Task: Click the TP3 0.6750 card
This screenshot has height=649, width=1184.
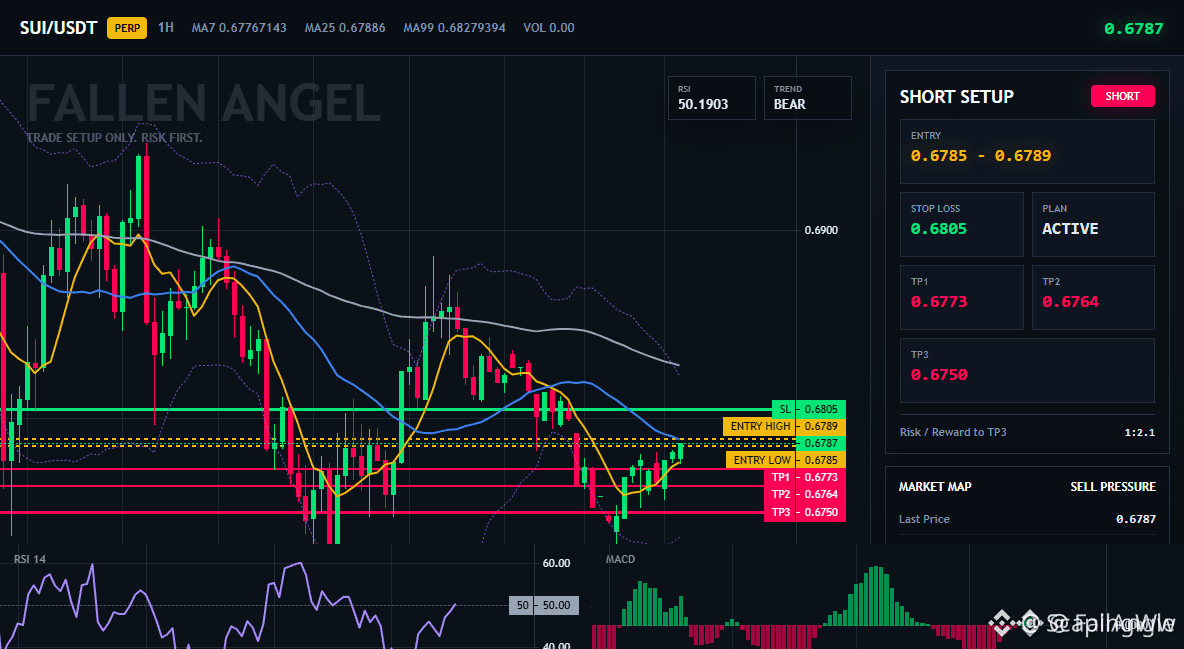Action: click(x=1027, y=370)
